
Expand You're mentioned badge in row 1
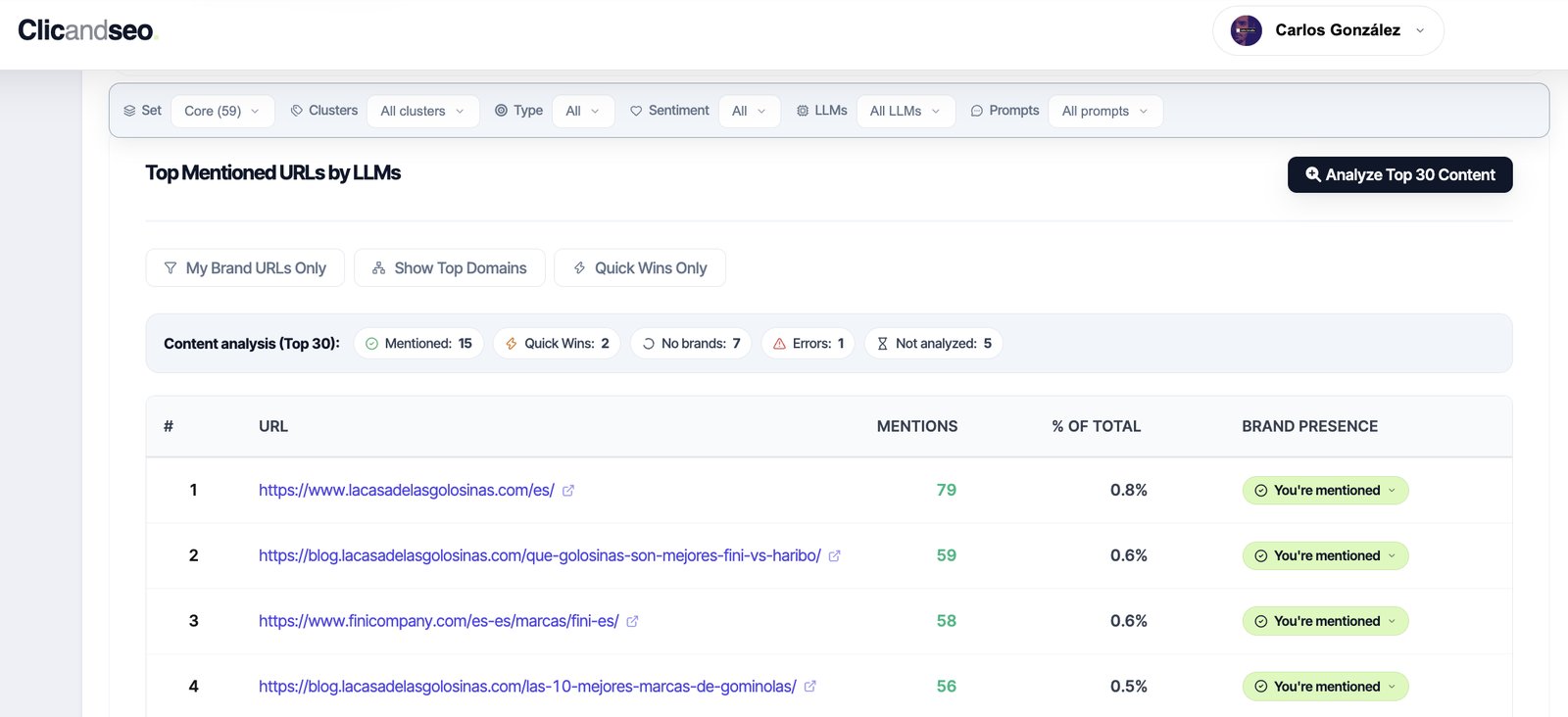pyautogui.click(x=1325, y=491)
